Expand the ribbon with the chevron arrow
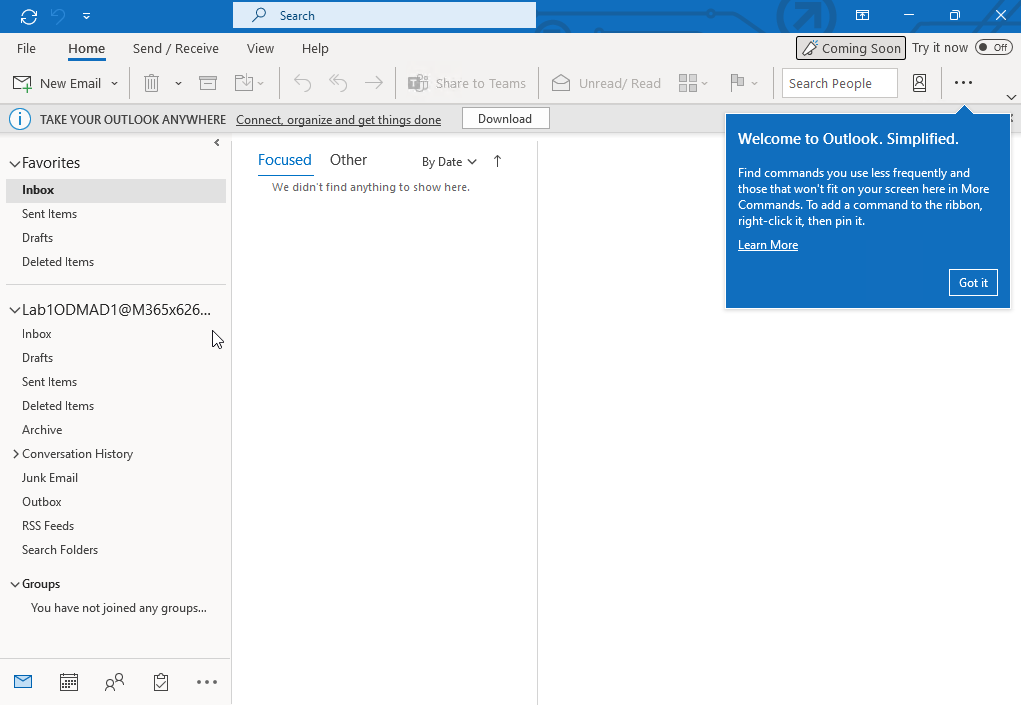The width and height of the screenshot is (1021, 709). point(1011,97)
